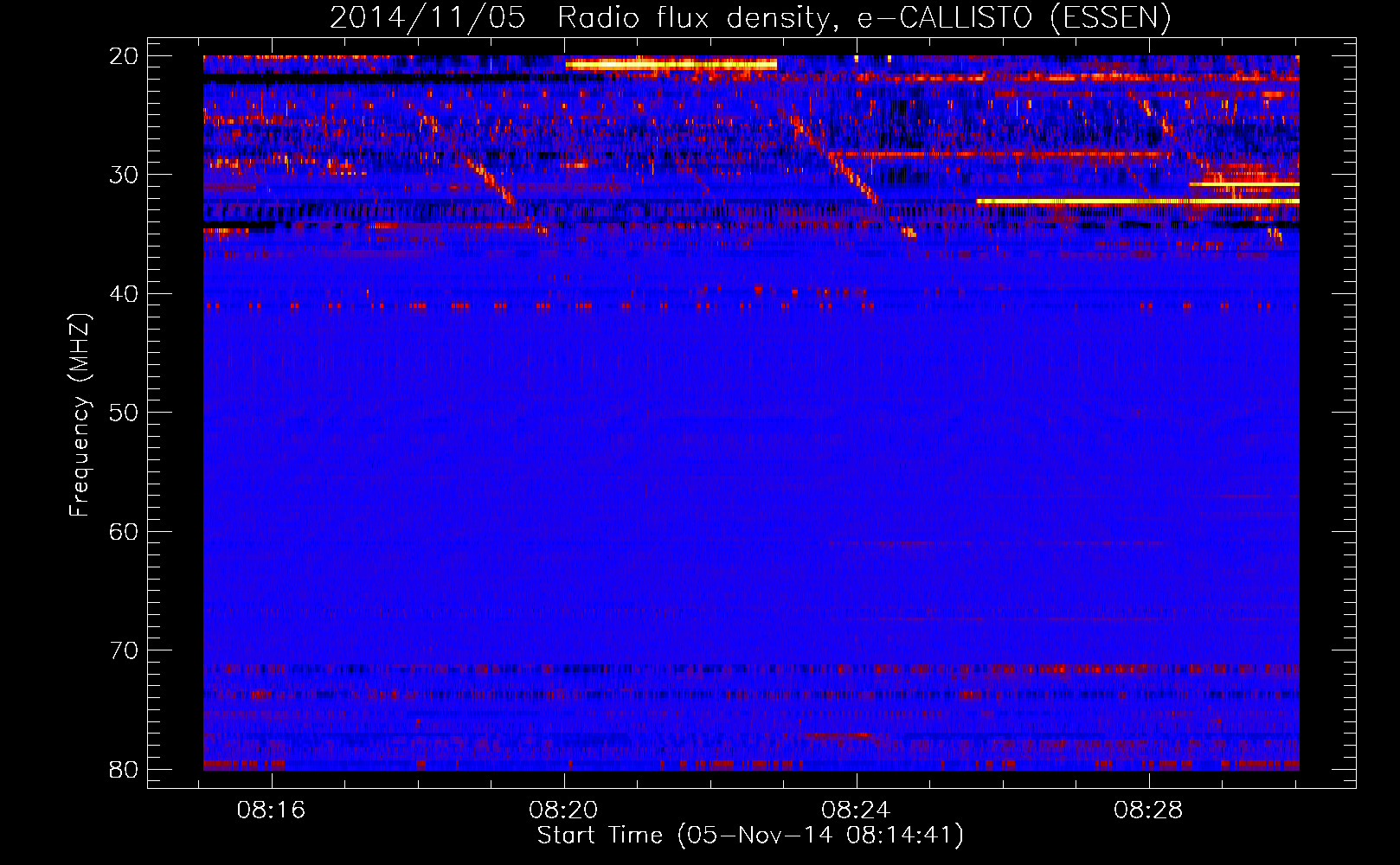1400x865 pixels.
Task: Click the 30 MHz frequency tick label
Action: pyautogui.click(x=124, y=175)
